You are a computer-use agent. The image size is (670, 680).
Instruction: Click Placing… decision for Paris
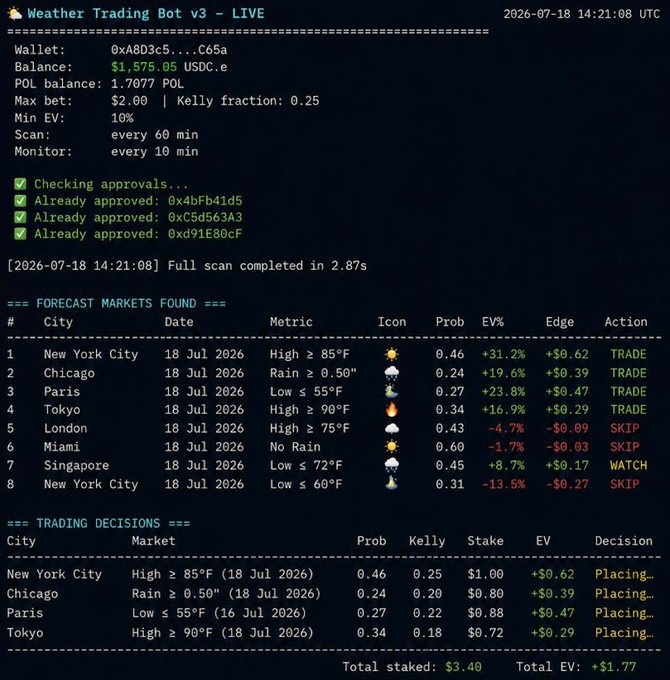coord(624,613)
